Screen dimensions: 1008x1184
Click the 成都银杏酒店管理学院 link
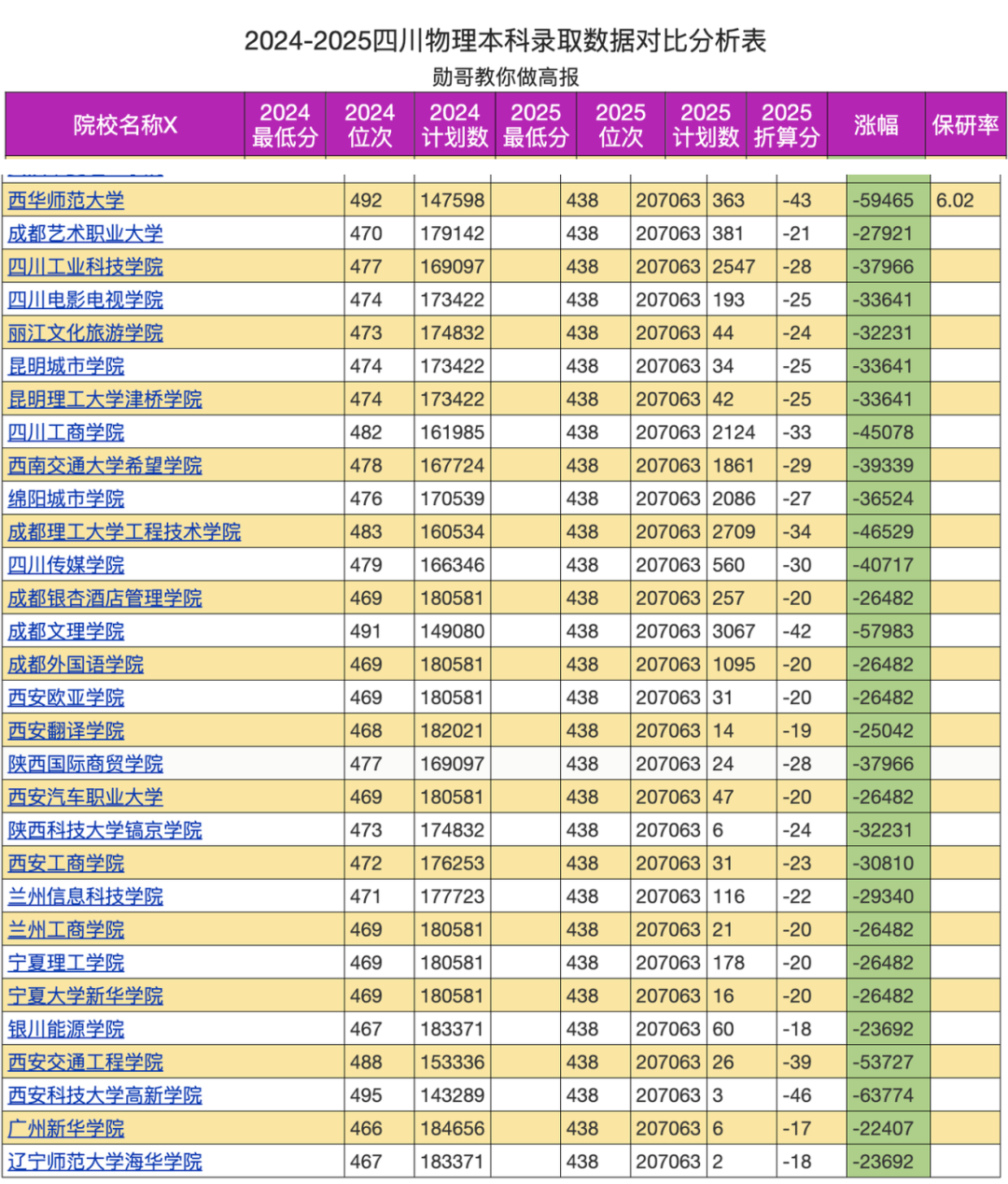click(x=105, y=599)
